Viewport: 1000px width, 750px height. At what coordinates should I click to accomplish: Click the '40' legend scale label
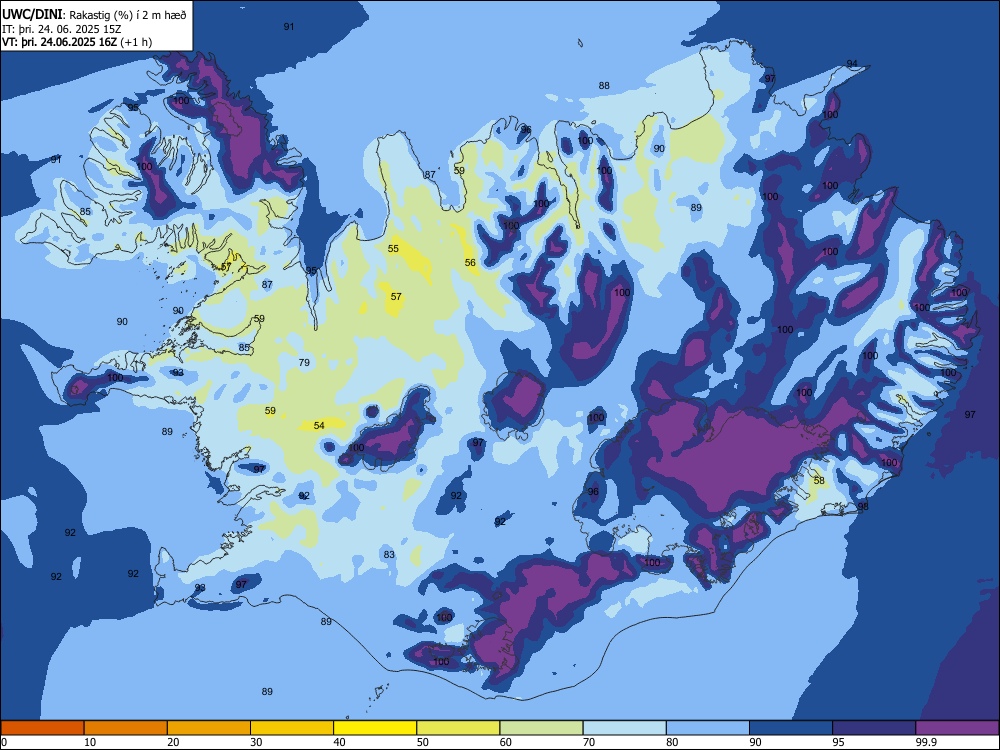[340, 742]
